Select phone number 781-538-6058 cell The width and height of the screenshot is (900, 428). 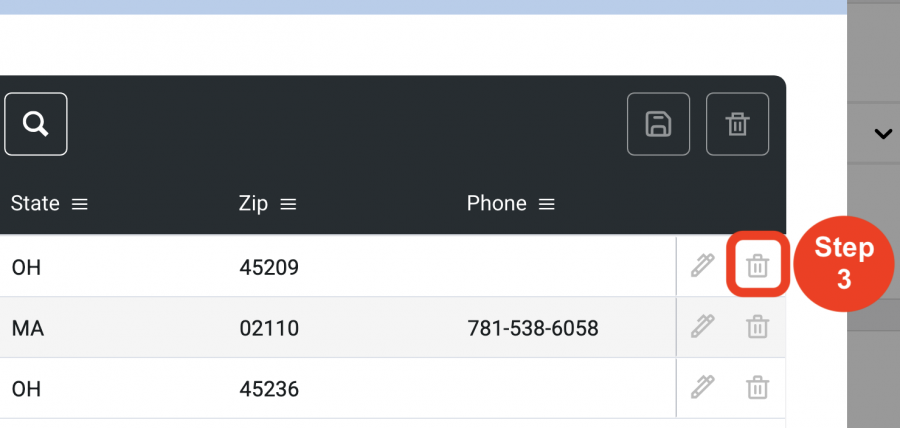pos(533,328)
